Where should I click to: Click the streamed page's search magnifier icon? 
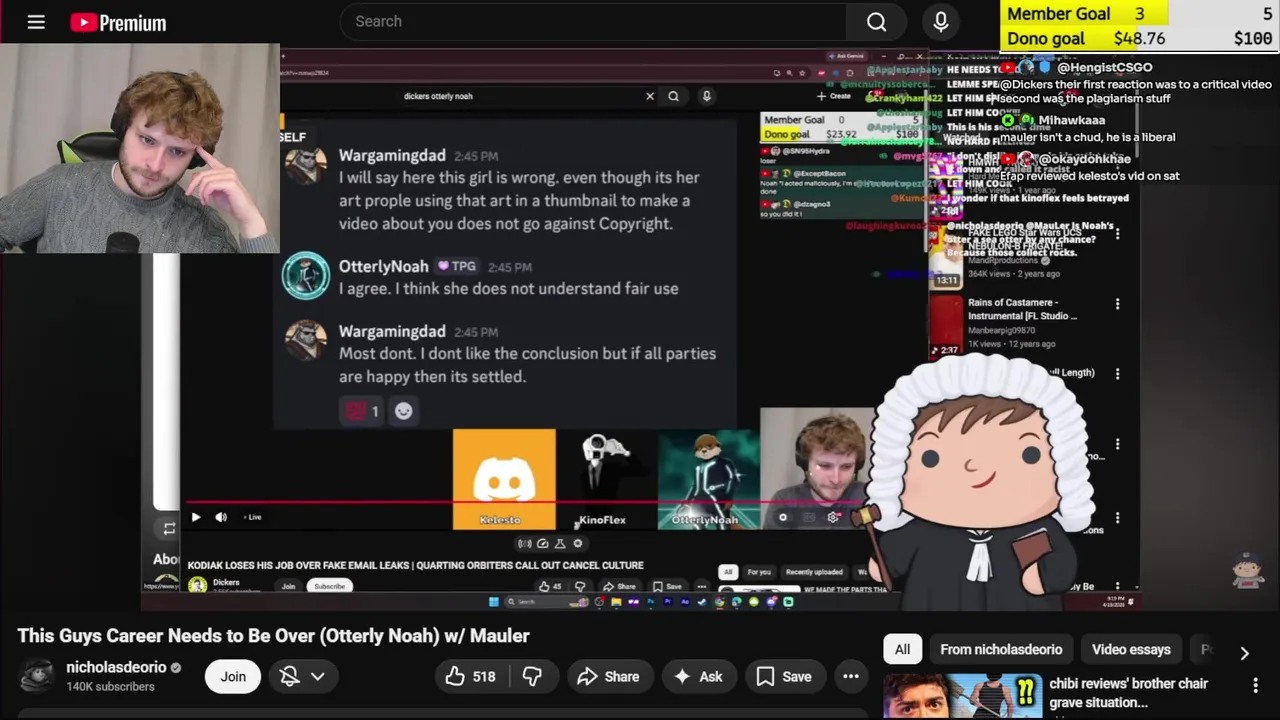[x=673, y=96]
